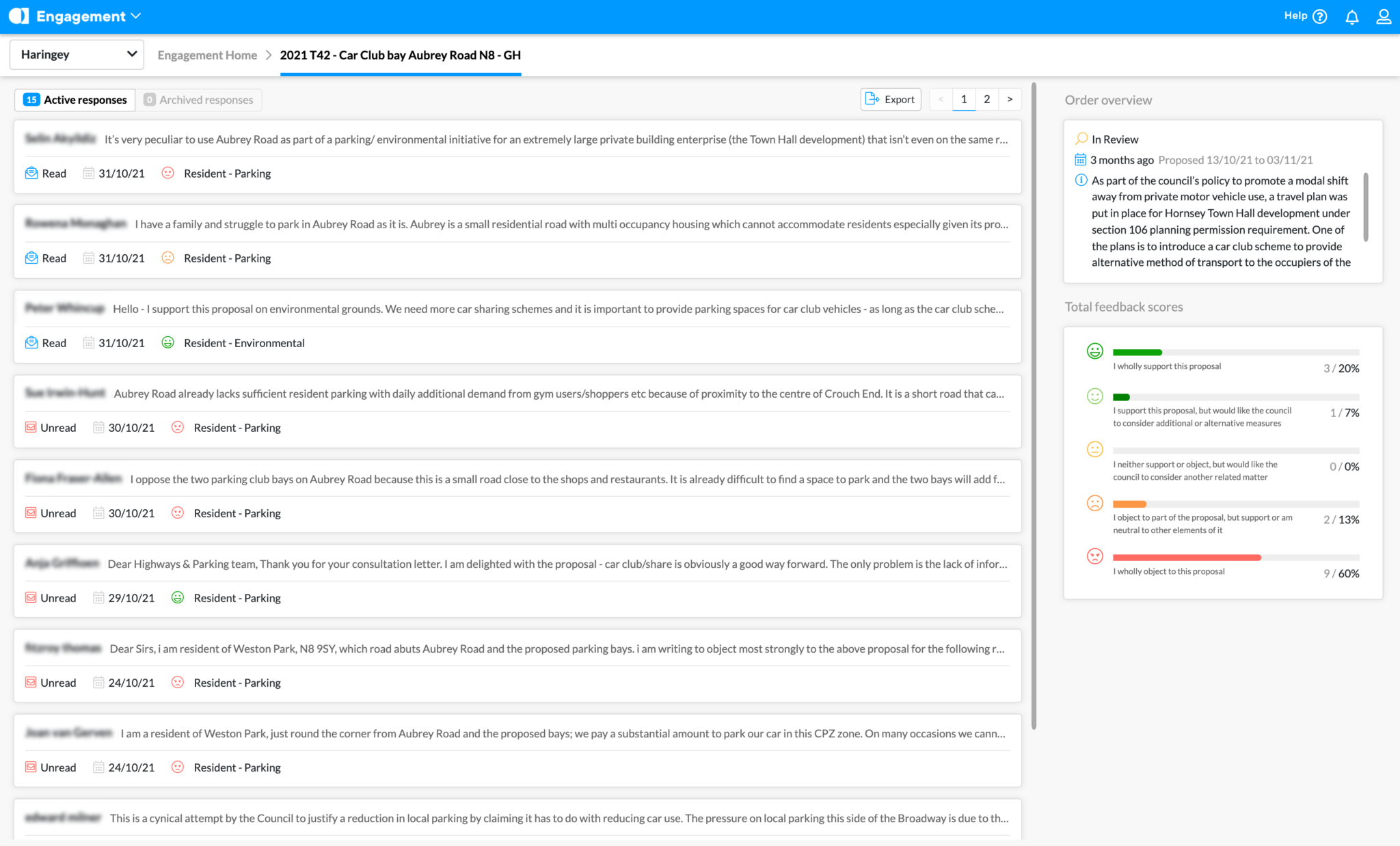Open the Engagement Home breadcrumb link
Viewport: 1400px width, 846px height.
point(207,55)
